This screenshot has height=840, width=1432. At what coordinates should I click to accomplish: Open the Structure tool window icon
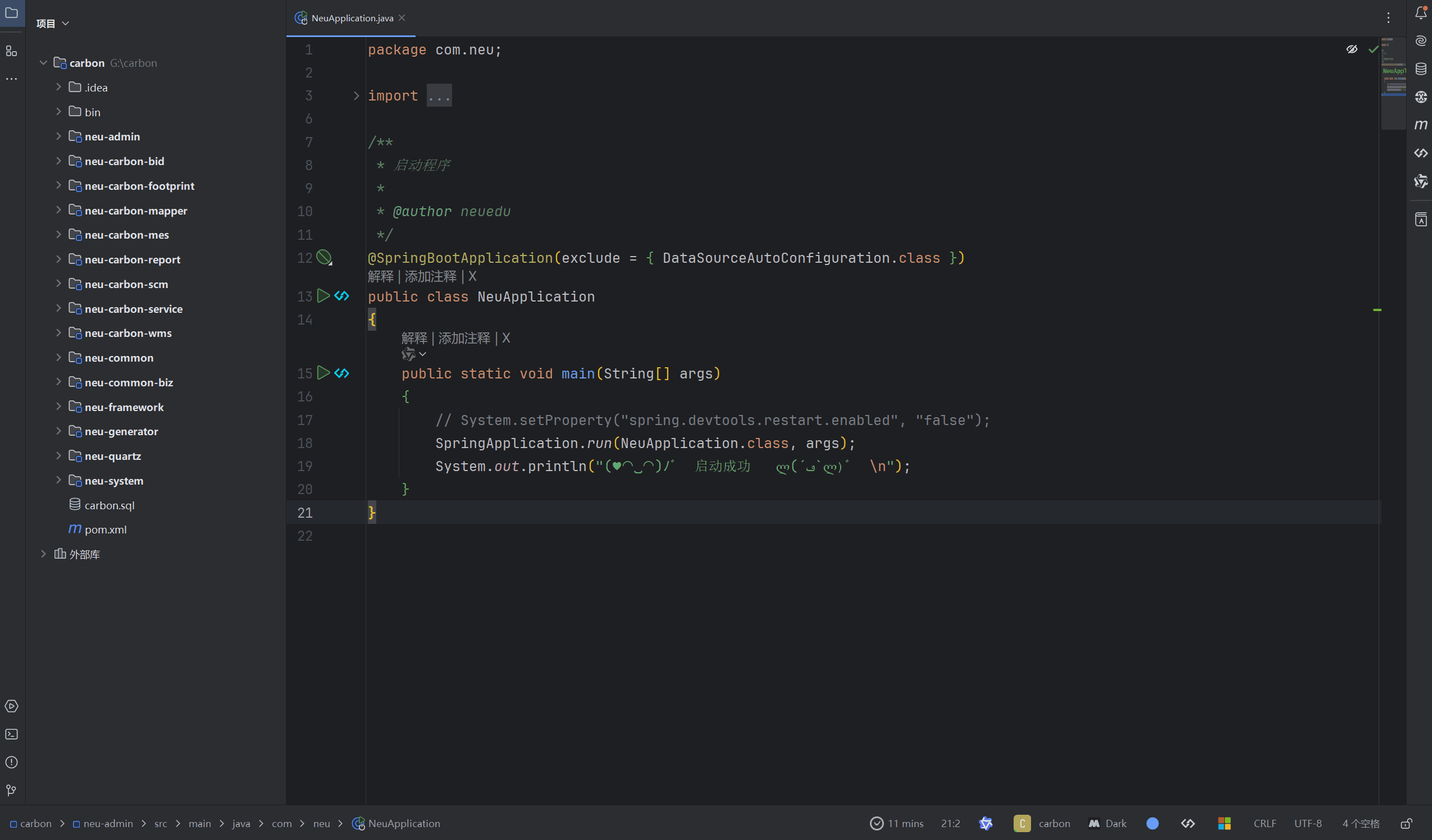tap(11, 51)
